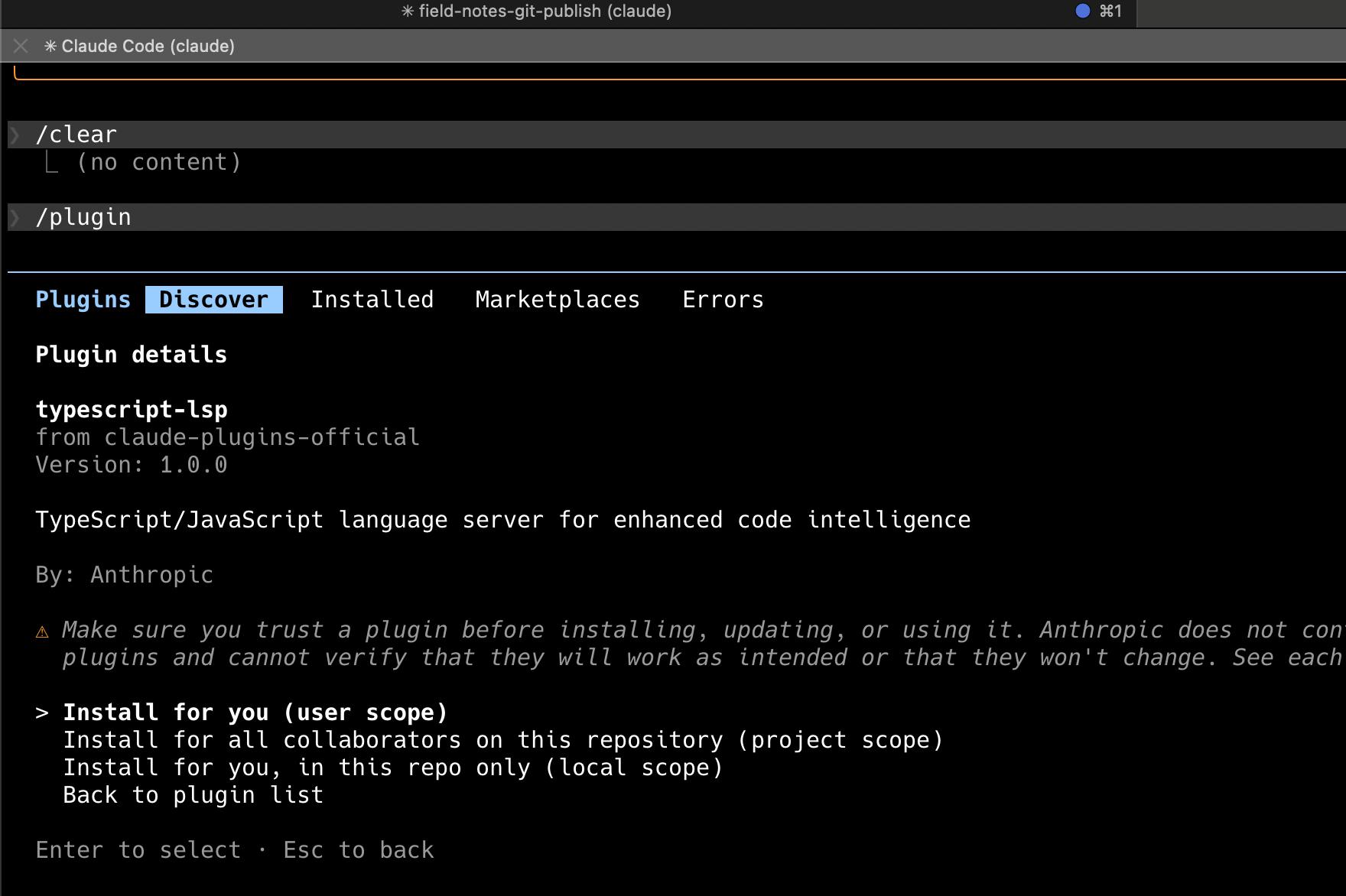Select Install for you (user scope)
The width and height of the screenshot is (1346, 896).
pos(255,712)
